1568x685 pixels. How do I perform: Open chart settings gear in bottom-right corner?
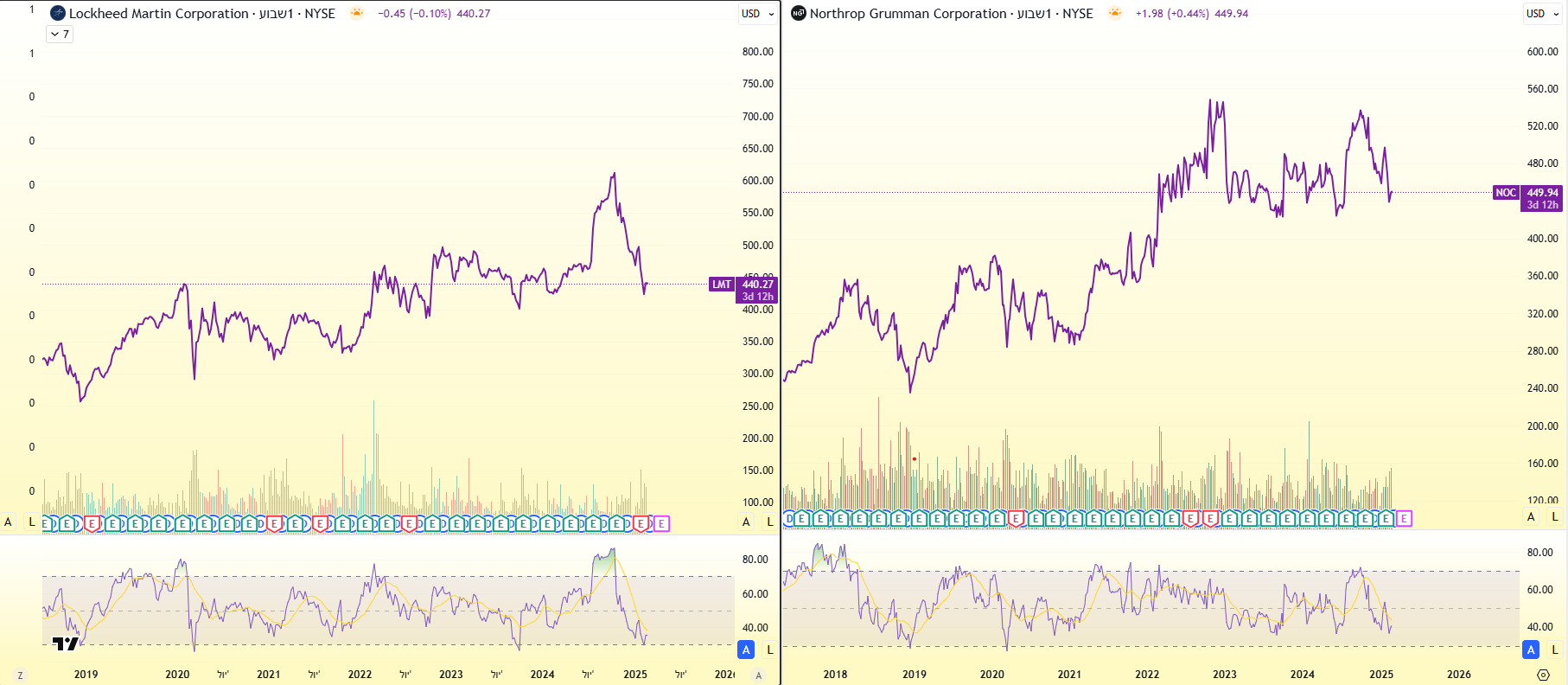click(x=1543, y=675)
